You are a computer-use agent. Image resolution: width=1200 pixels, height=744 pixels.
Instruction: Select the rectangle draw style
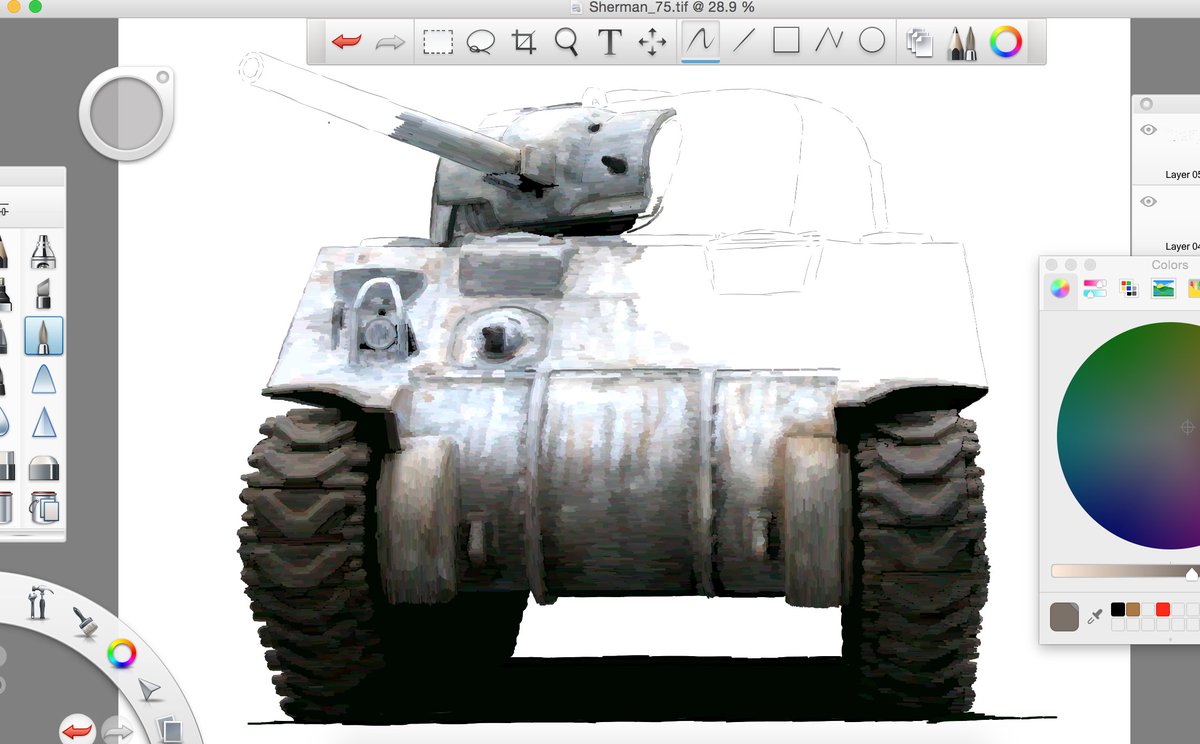point(786,42)
